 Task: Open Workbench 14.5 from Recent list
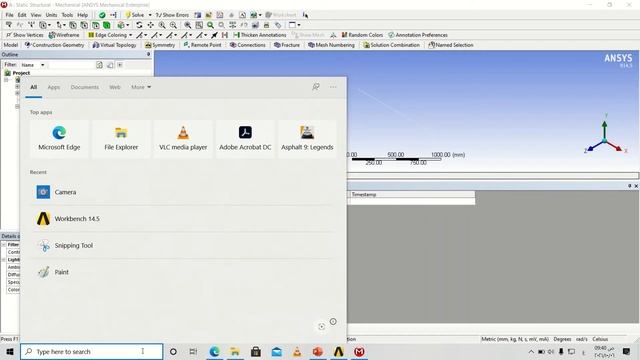[182, 219]
